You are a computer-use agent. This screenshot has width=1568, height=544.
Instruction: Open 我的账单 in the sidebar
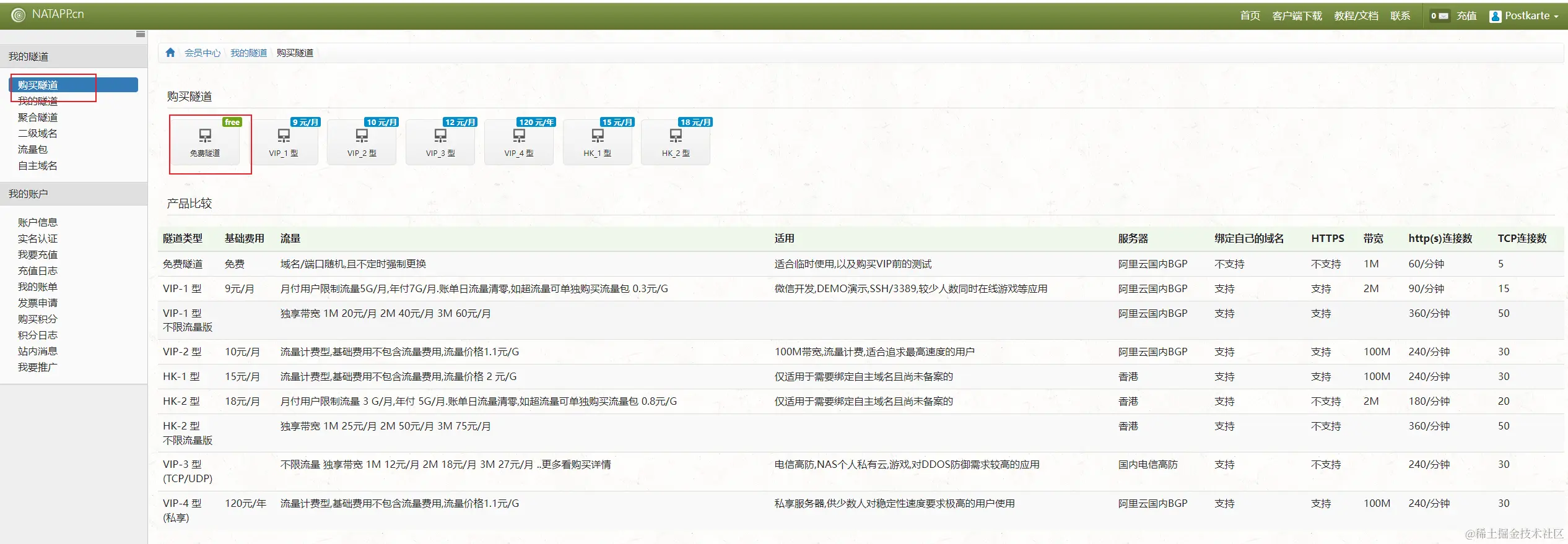click(x=38, y=287)
